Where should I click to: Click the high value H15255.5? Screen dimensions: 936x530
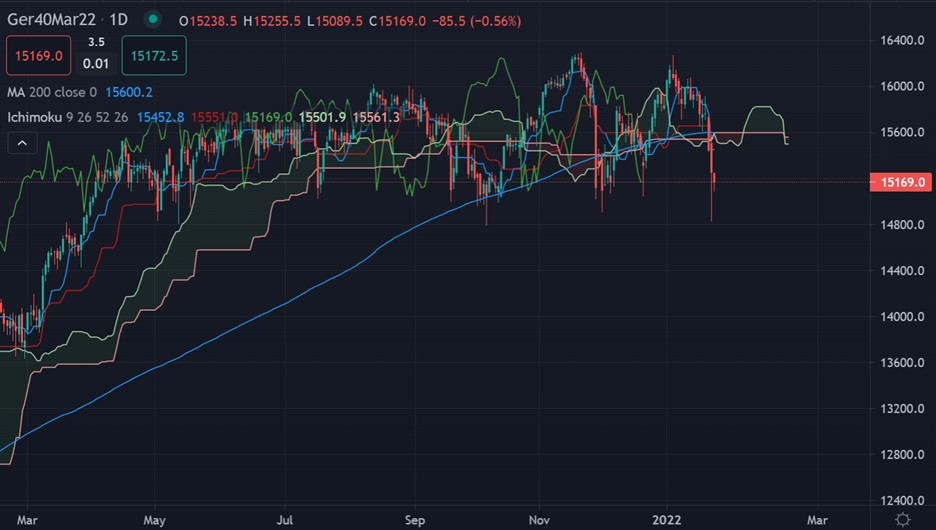pos(272,21)
